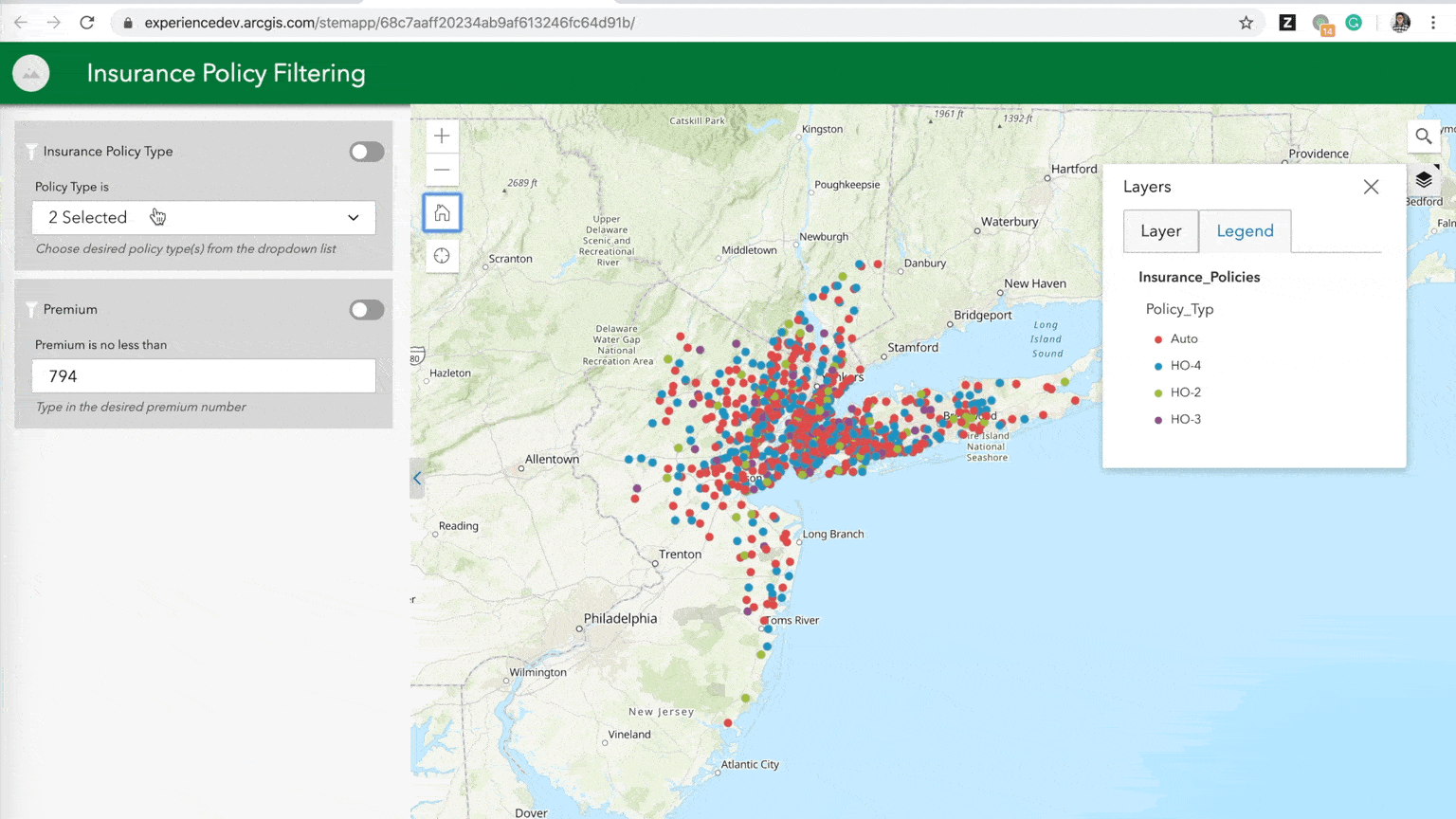Open the Z browser extension
Screen dimensions: 1456x819
point(1287,23)
